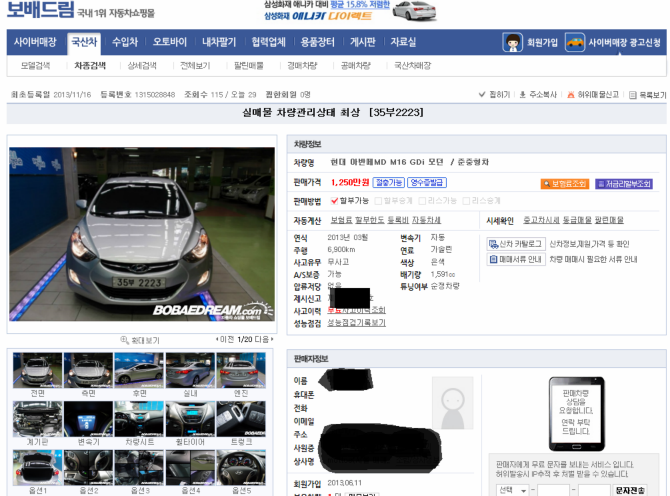
Task: Select the 경매차량 sub-tab
Action: coord(302,66)
